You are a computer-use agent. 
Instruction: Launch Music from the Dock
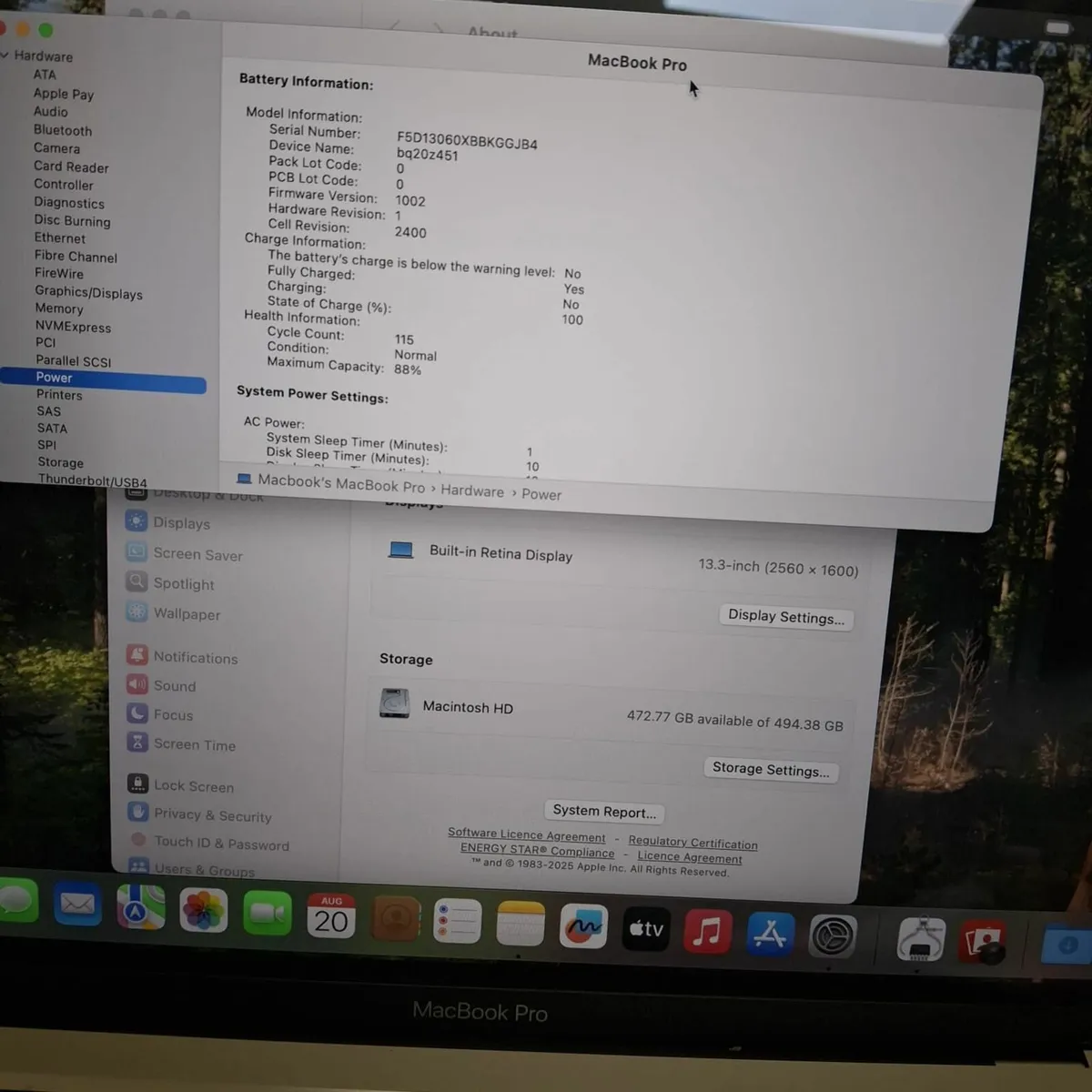[707, 932]
